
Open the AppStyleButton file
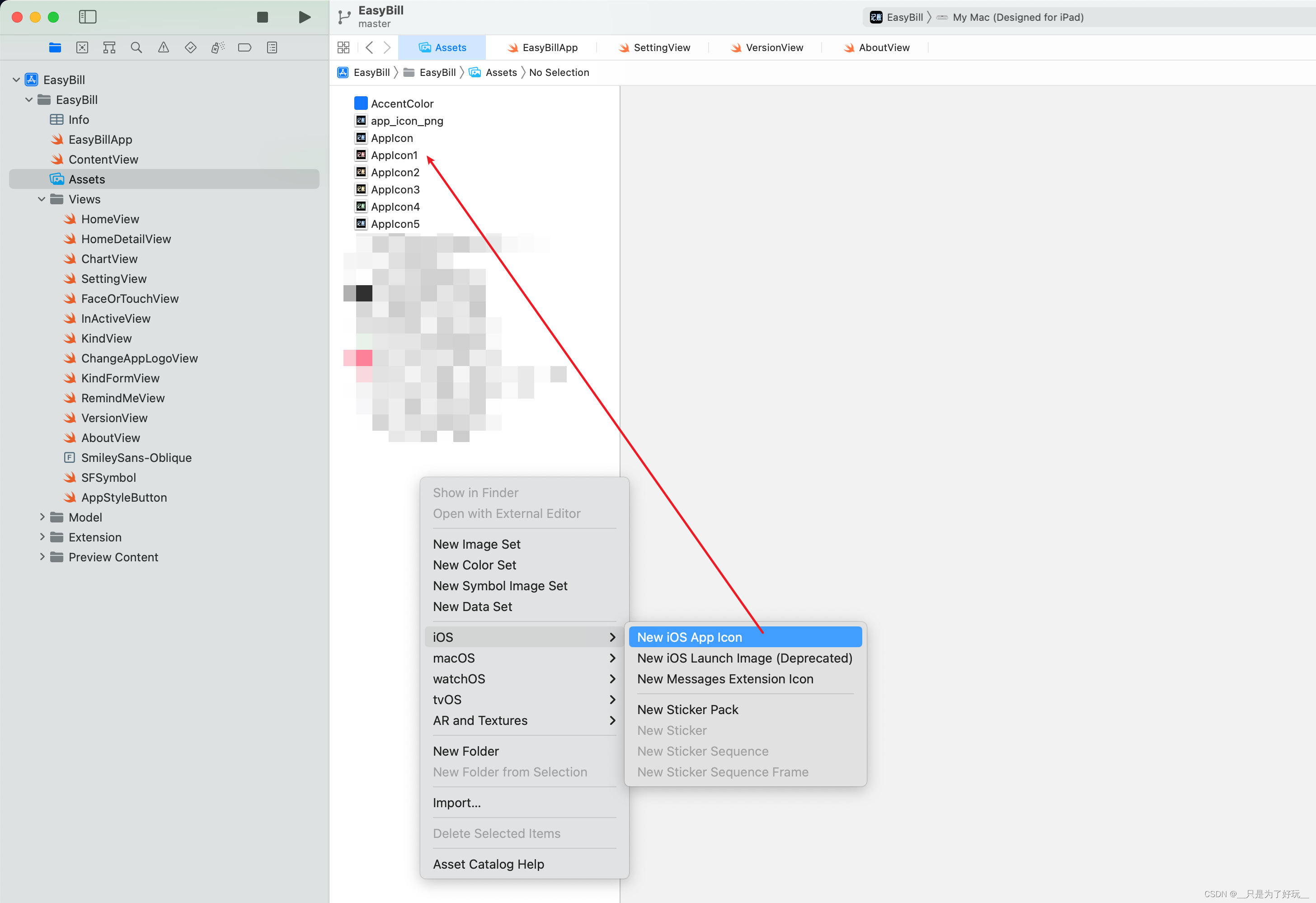click(115, 497)
